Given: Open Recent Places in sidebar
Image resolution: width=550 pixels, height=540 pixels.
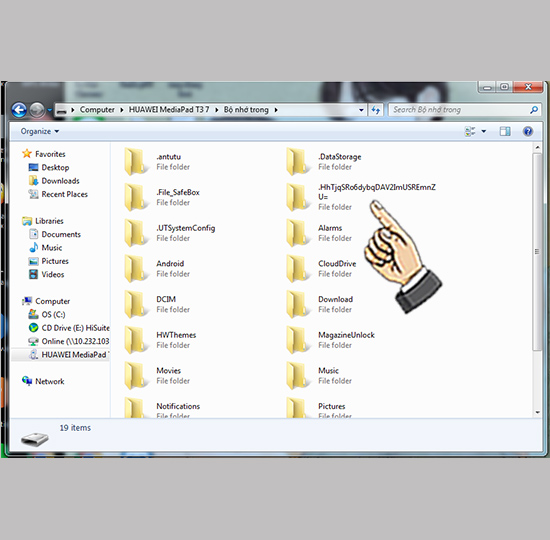Looking at the screenshot, I should point(58,194).
